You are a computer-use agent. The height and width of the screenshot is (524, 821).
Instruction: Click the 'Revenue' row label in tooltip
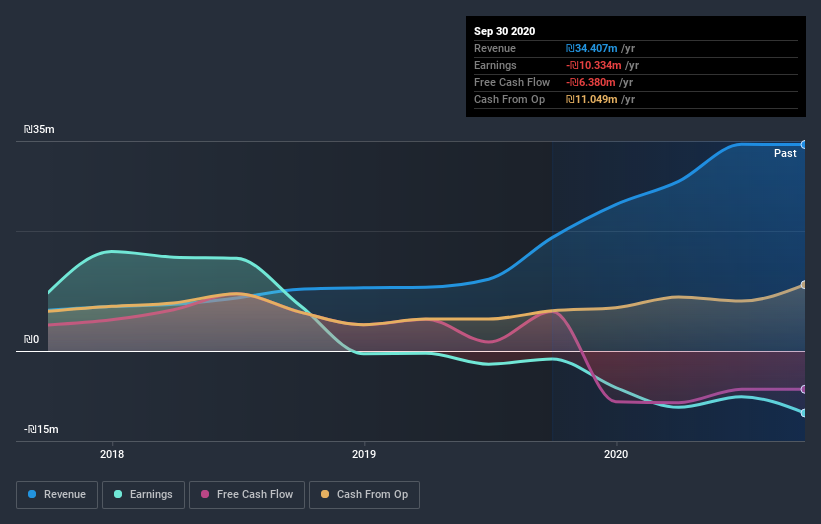[495, 48]
